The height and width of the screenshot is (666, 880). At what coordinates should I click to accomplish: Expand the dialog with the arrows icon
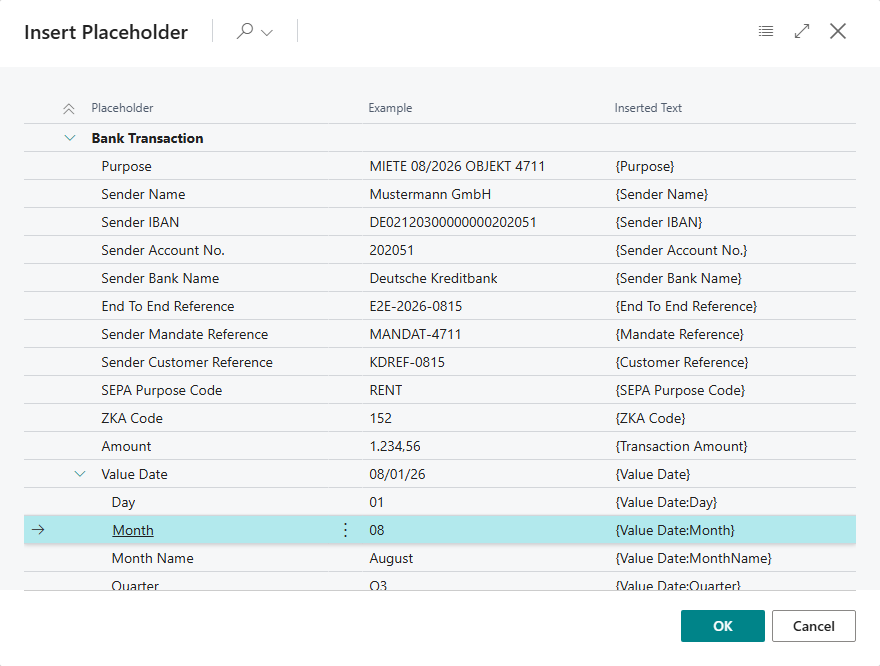[802, 31]
